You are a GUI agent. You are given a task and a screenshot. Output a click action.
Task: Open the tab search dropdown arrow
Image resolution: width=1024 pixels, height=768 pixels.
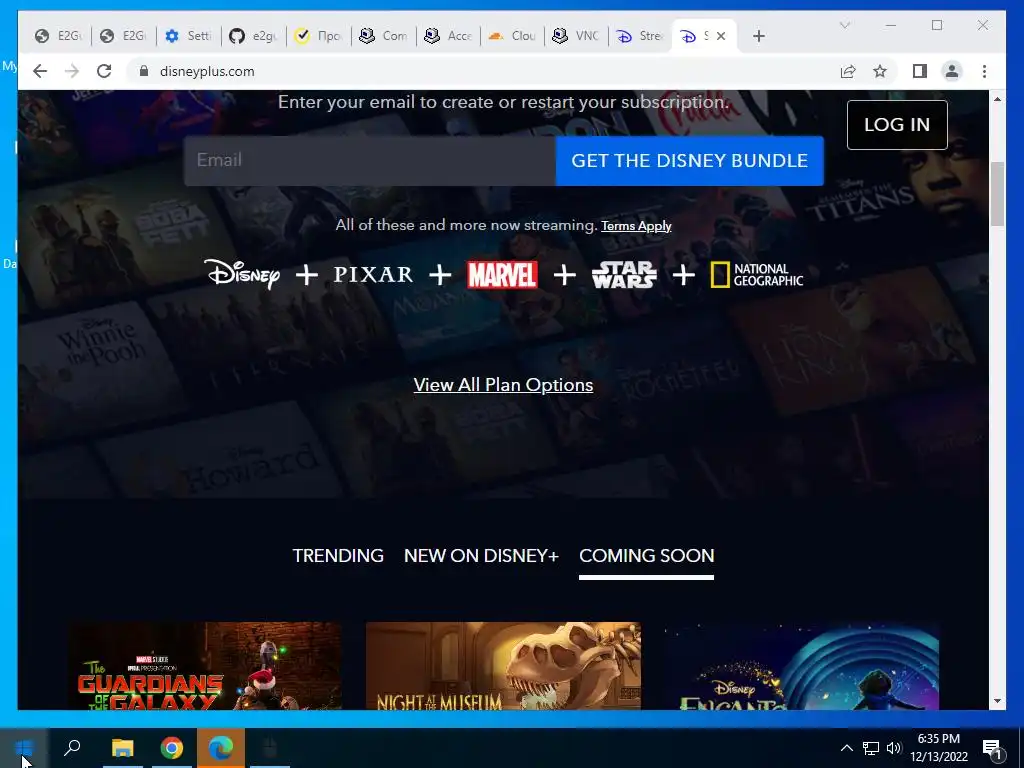coord(844,25)
